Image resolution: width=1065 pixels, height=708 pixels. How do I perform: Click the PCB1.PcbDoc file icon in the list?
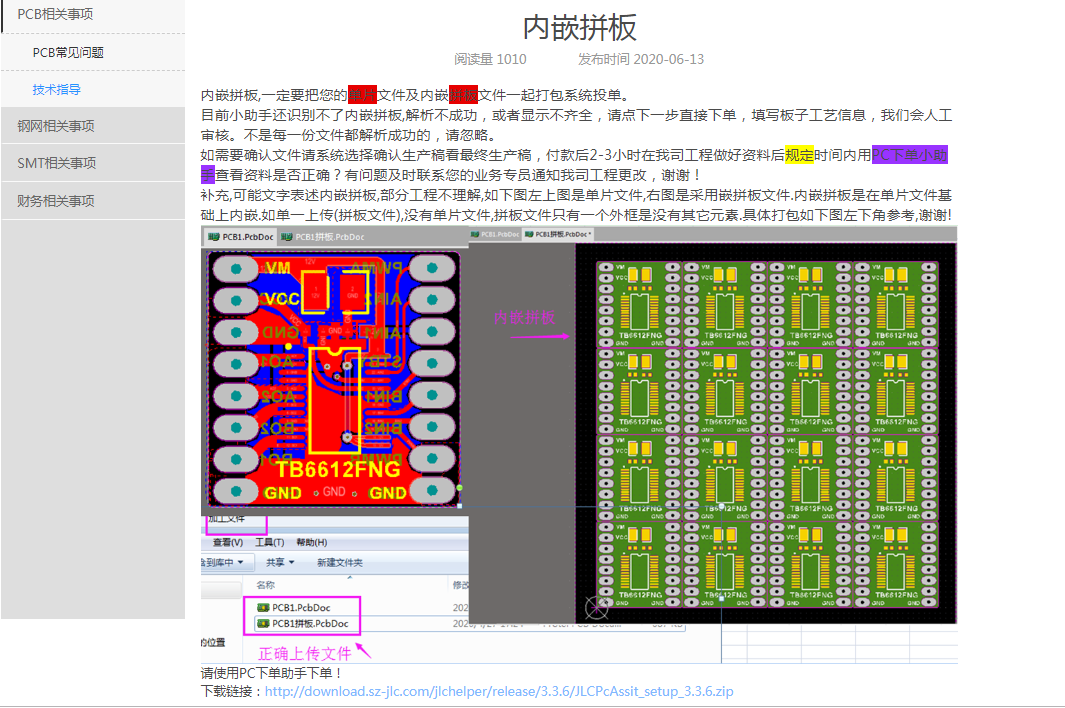pyautogui.click(x=263, y=607)
